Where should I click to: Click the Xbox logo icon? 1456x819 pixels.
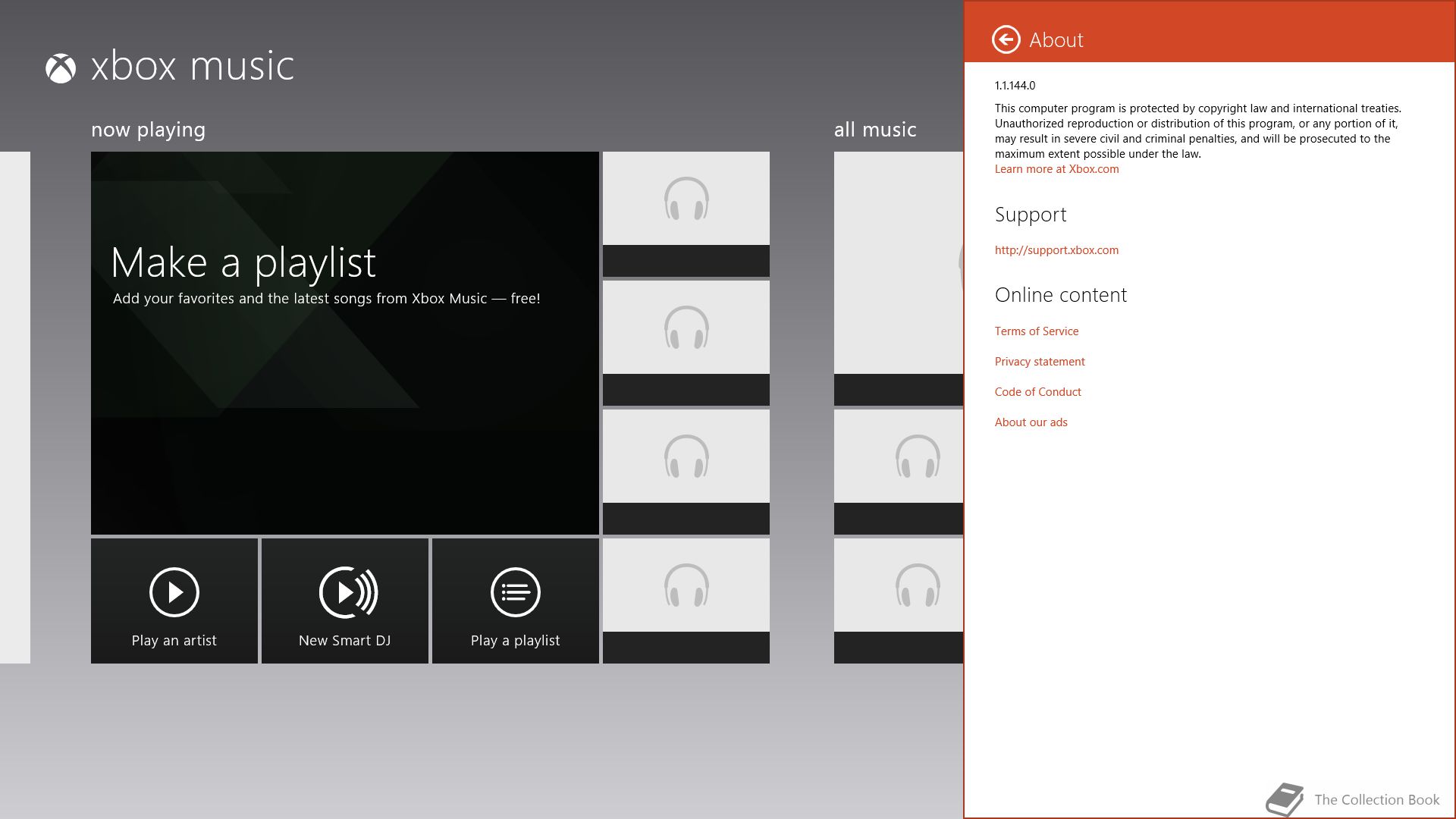tap(61, 68)
